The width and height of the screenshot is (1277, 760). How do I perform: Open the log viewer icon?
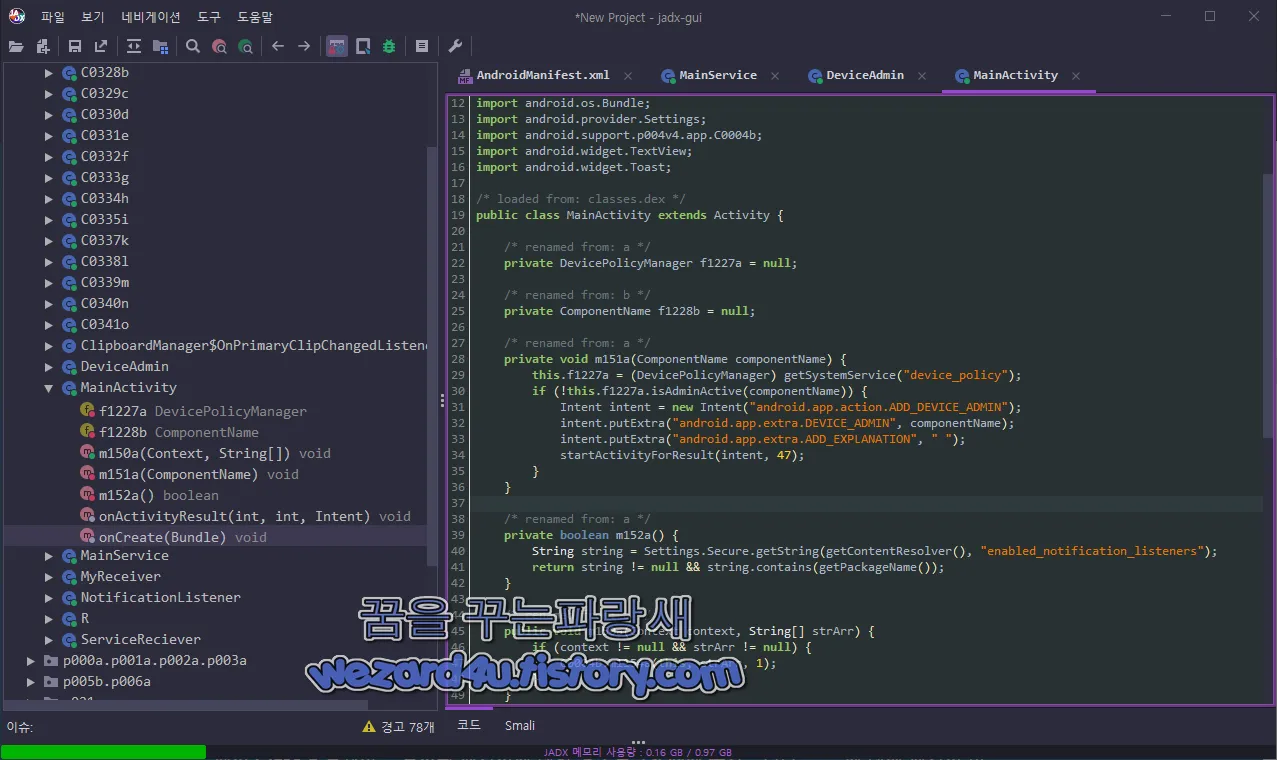422,46
